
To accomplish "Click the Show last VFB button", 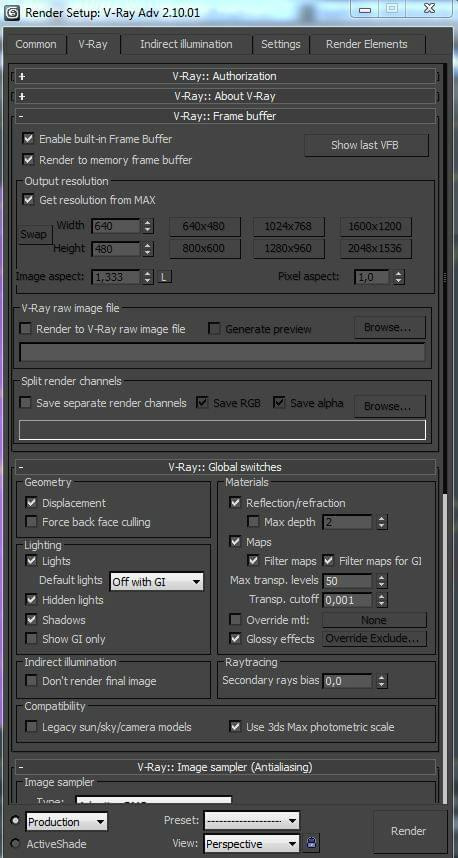I will [x=367, y=146].
